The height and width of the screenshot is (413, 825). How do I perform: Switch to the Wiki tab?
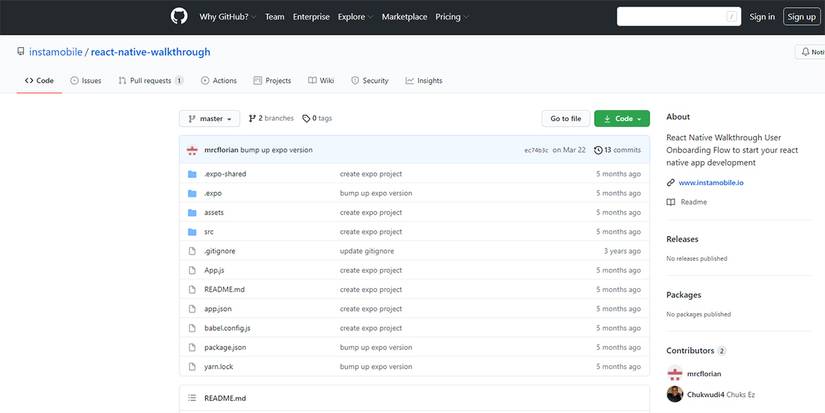tap(321, 80)
